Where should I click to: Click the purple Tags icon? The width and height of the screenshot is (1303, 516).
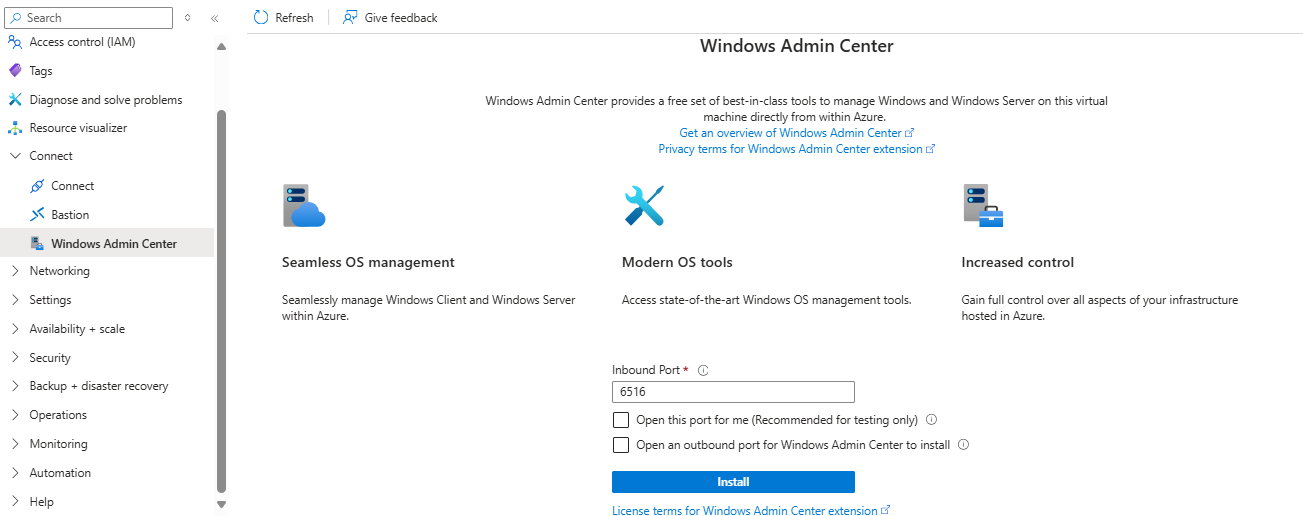(x=15, y=71)
